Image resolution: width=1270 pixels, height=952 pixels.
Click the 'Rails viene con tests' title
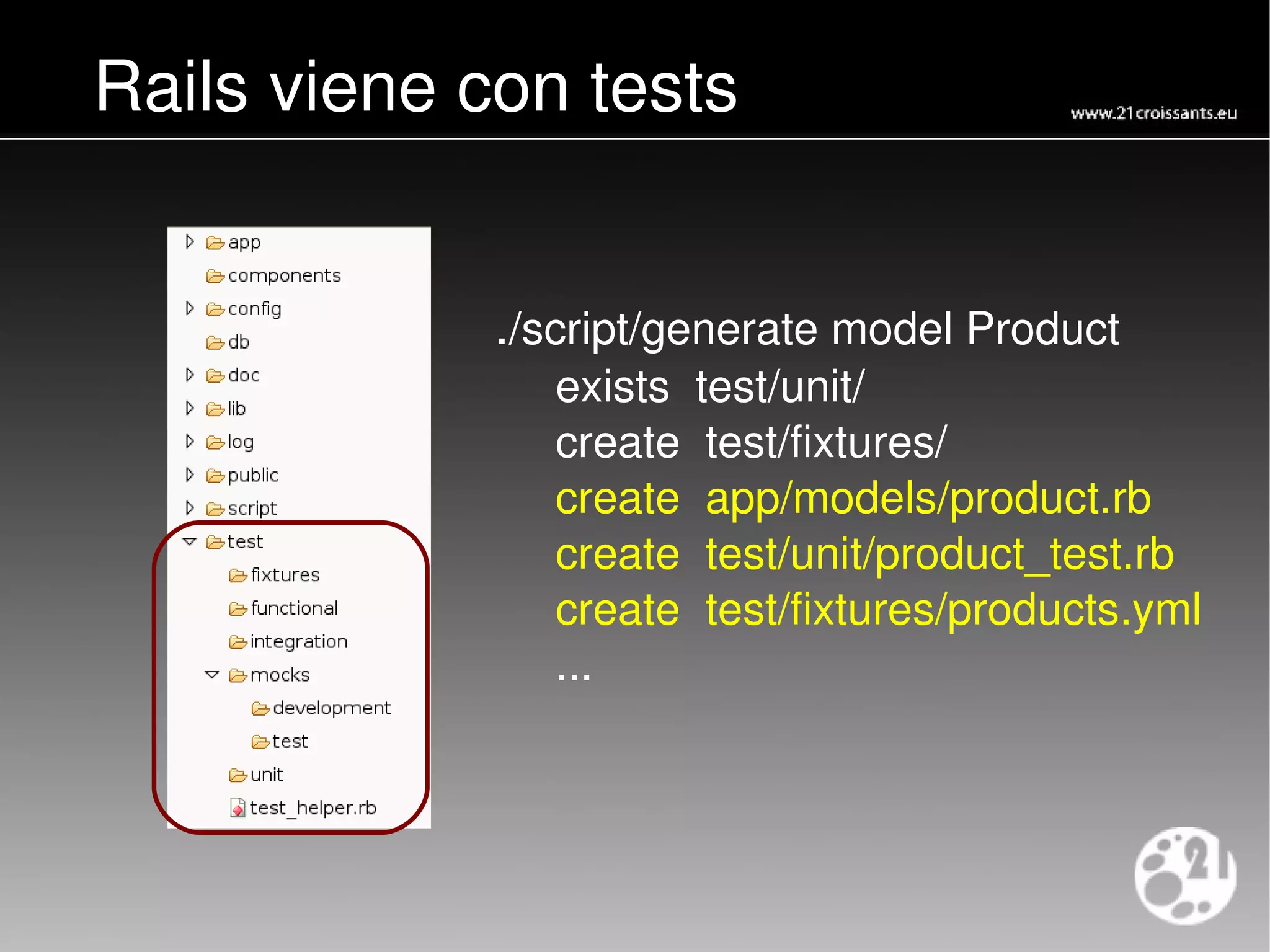416,86
